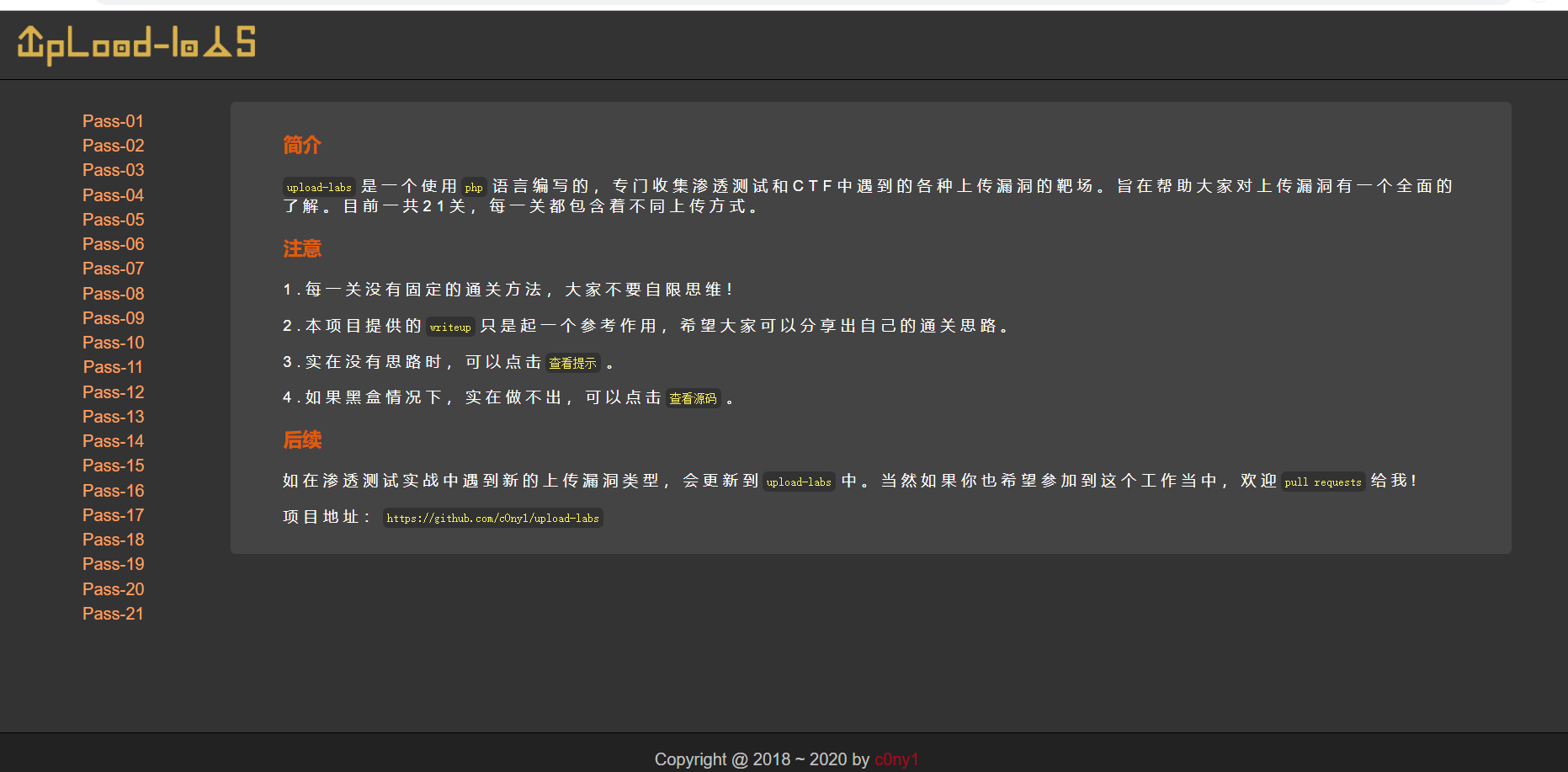The image size is (1568, 772).
Task: Choose Pass-07 in the sidebar
Action: pos(113,269)
